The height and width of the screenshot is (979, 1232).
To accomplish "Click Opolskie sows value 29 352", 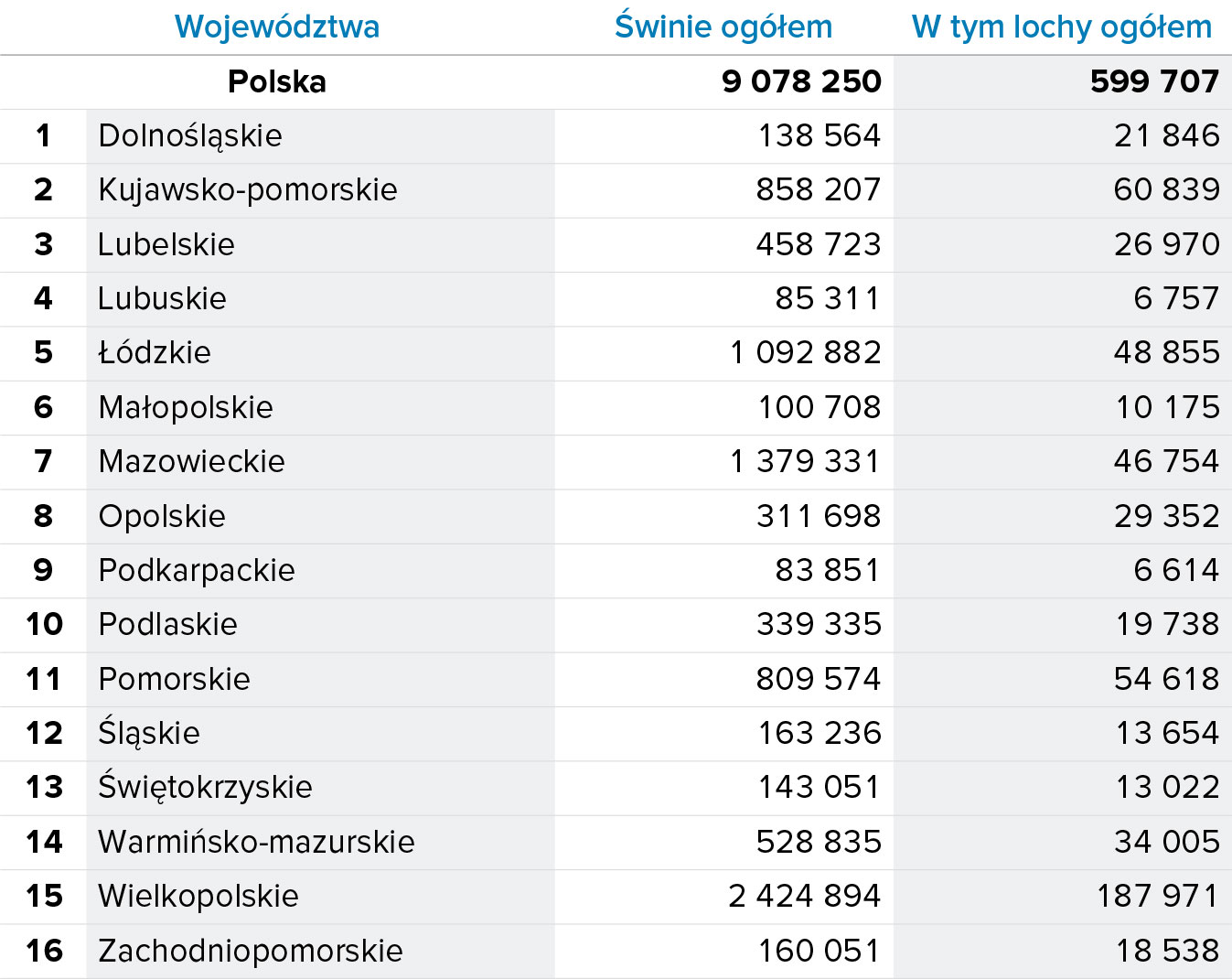I will click(1167, 516).
